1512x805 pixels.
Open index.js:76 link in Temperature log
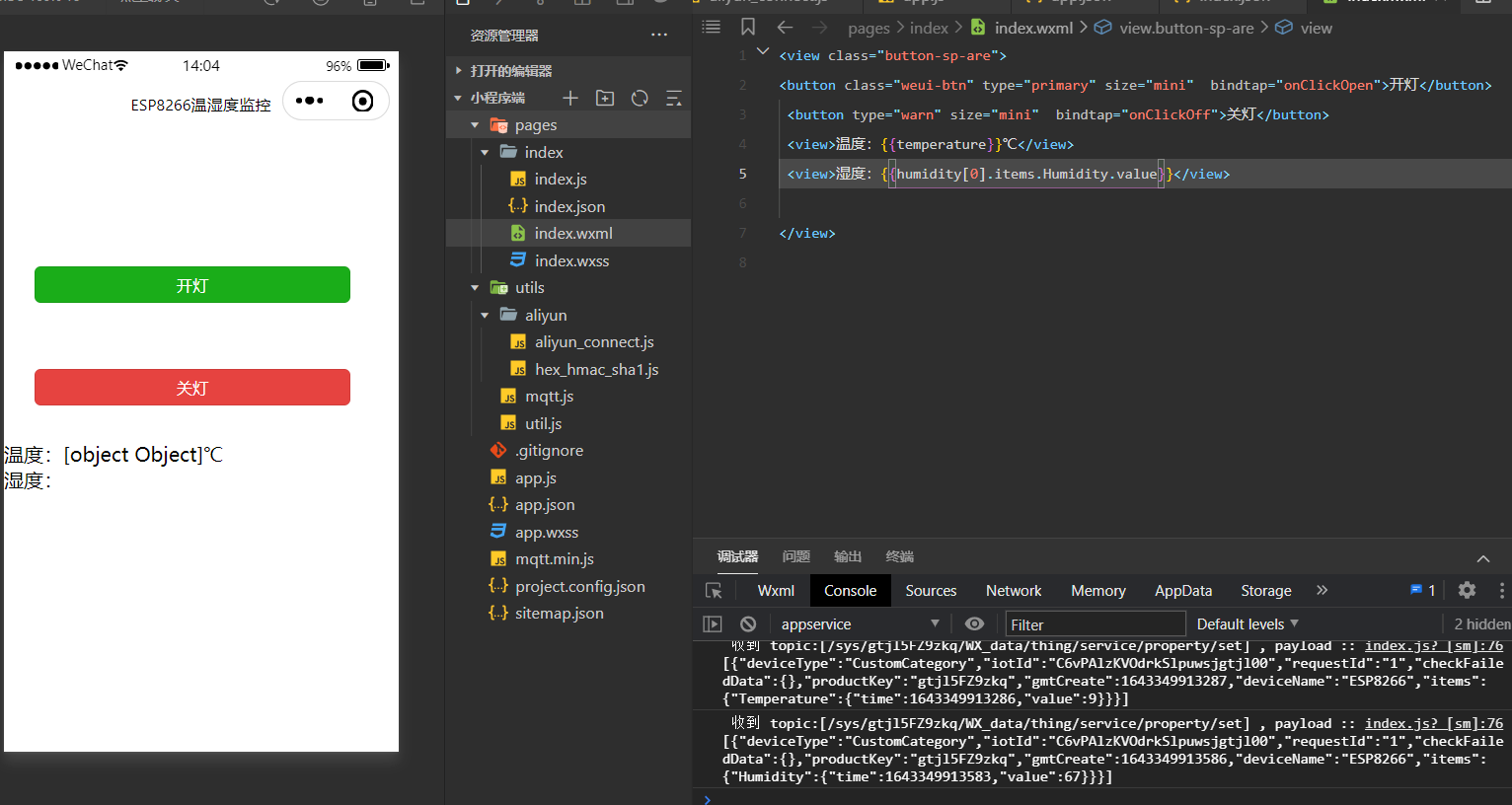click(x=1434, y=646)
